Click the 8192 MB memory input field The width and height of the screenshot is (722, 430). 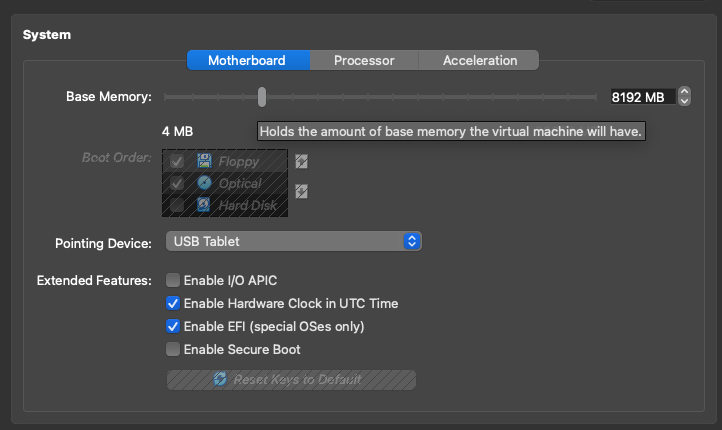[x=639, y=97]
